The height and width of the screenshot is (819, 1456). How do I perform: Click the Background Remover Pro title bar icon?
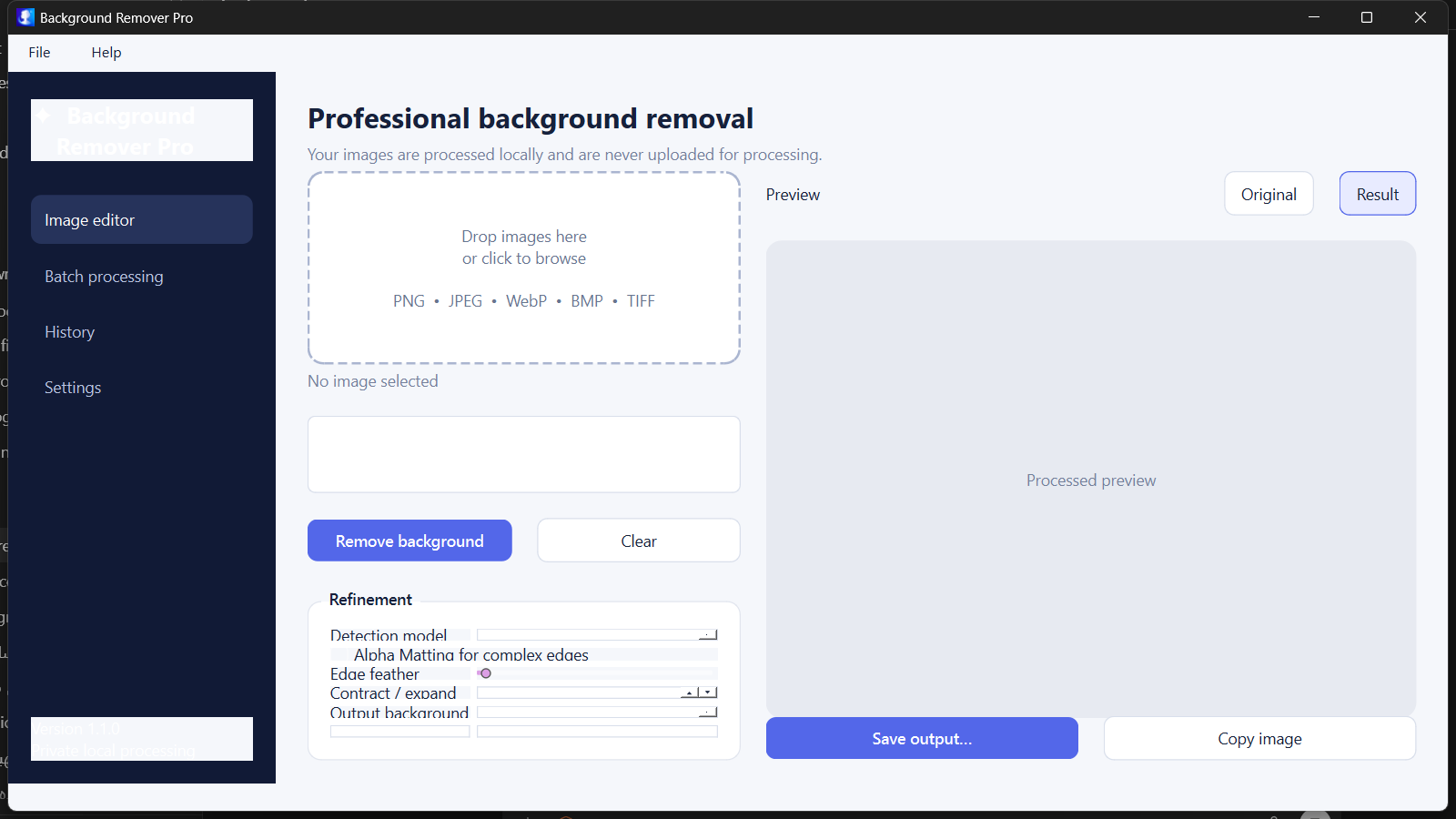click(25, 17)
